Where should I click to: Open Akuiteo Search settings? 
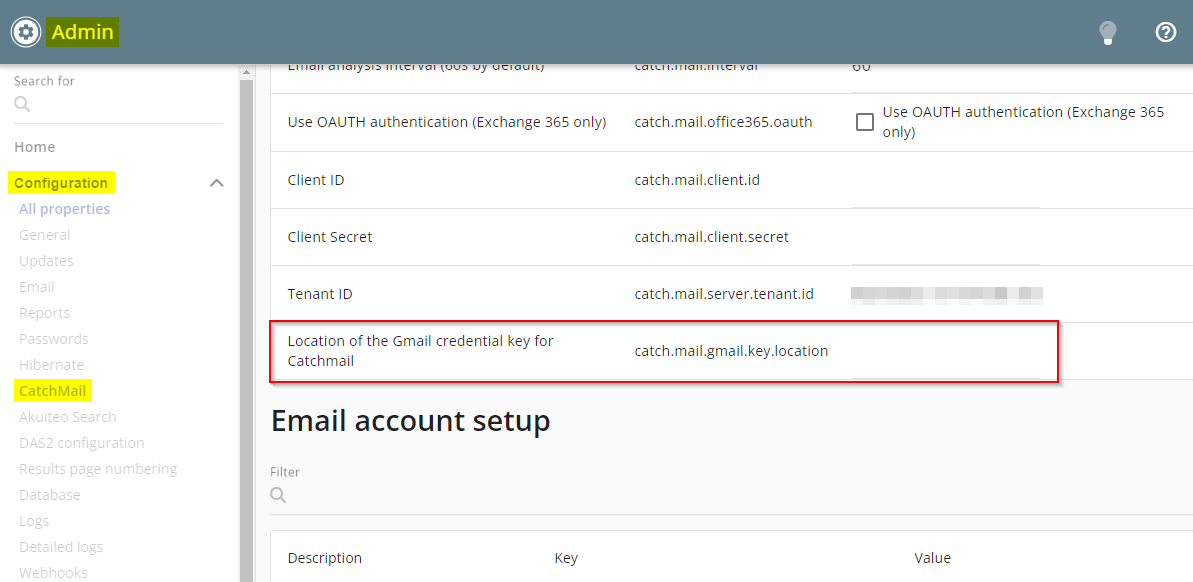point(67,417)
